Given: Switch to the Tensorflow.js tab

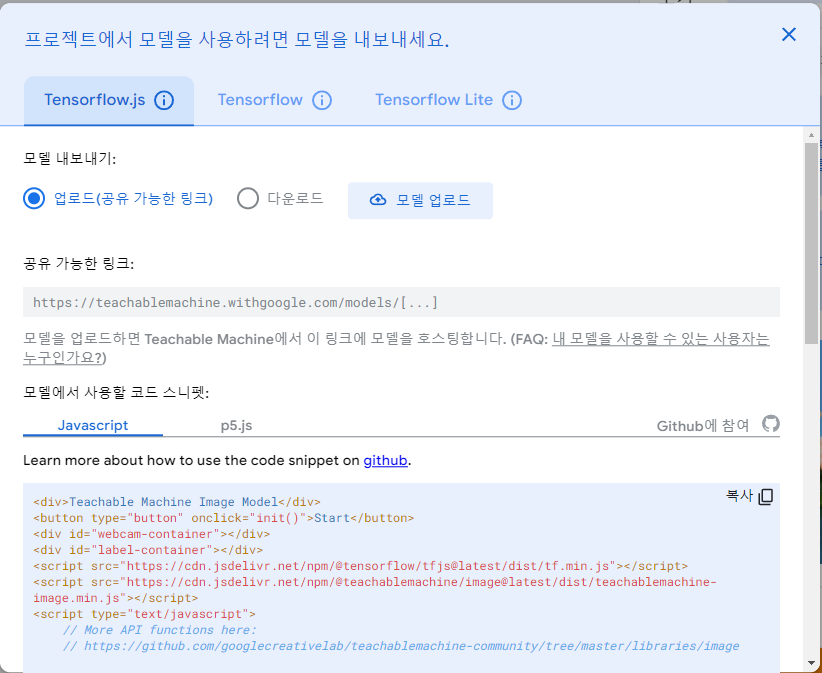Looking at the screenshot, I should click(109, 101).
